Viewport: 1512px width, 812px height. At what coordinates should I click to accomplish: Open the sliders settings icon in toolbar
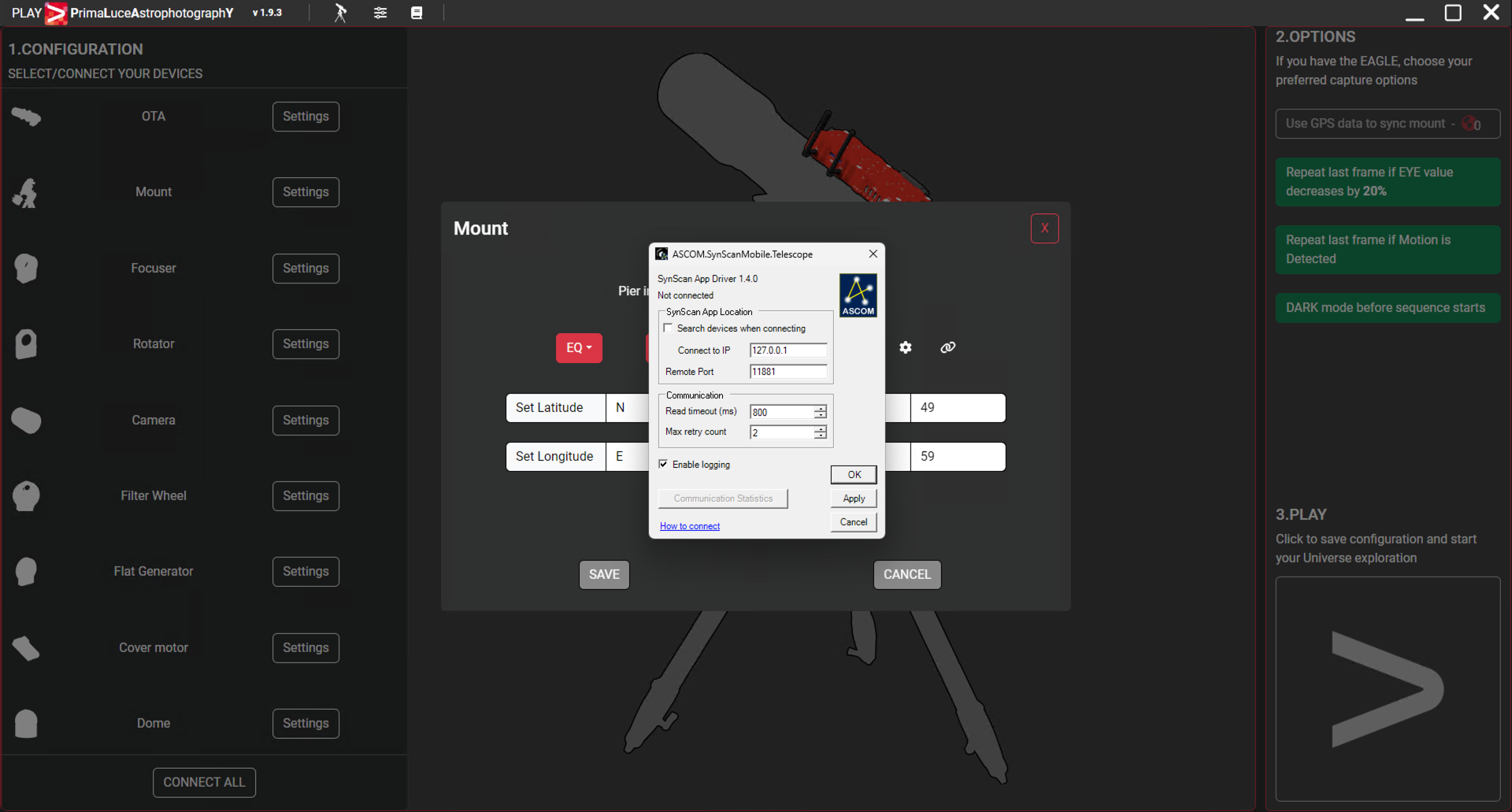coord(380,13)
